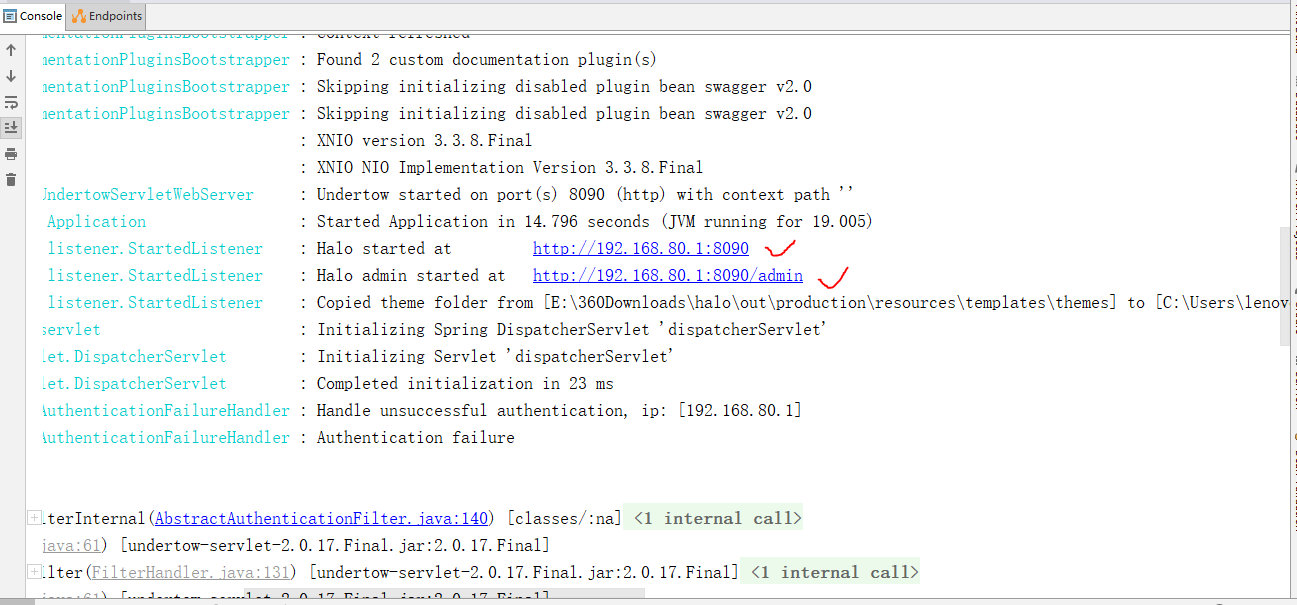Click the Endpoints flame icon
The width and height of the screenshot is (1297, 605).
pyautogui.click(x=78, y=16)
